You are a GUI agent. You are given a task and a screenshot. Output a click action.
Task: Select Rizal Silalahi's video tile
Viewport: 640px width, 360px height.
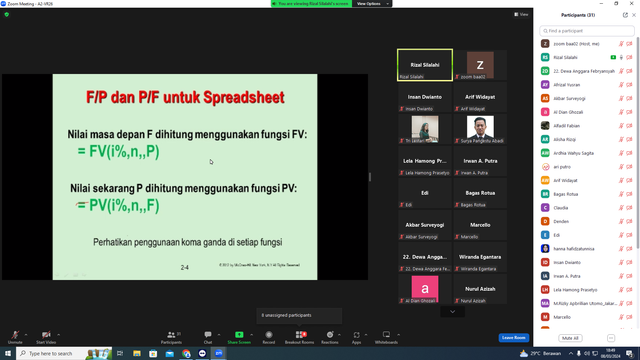click(x=425, y=65)
